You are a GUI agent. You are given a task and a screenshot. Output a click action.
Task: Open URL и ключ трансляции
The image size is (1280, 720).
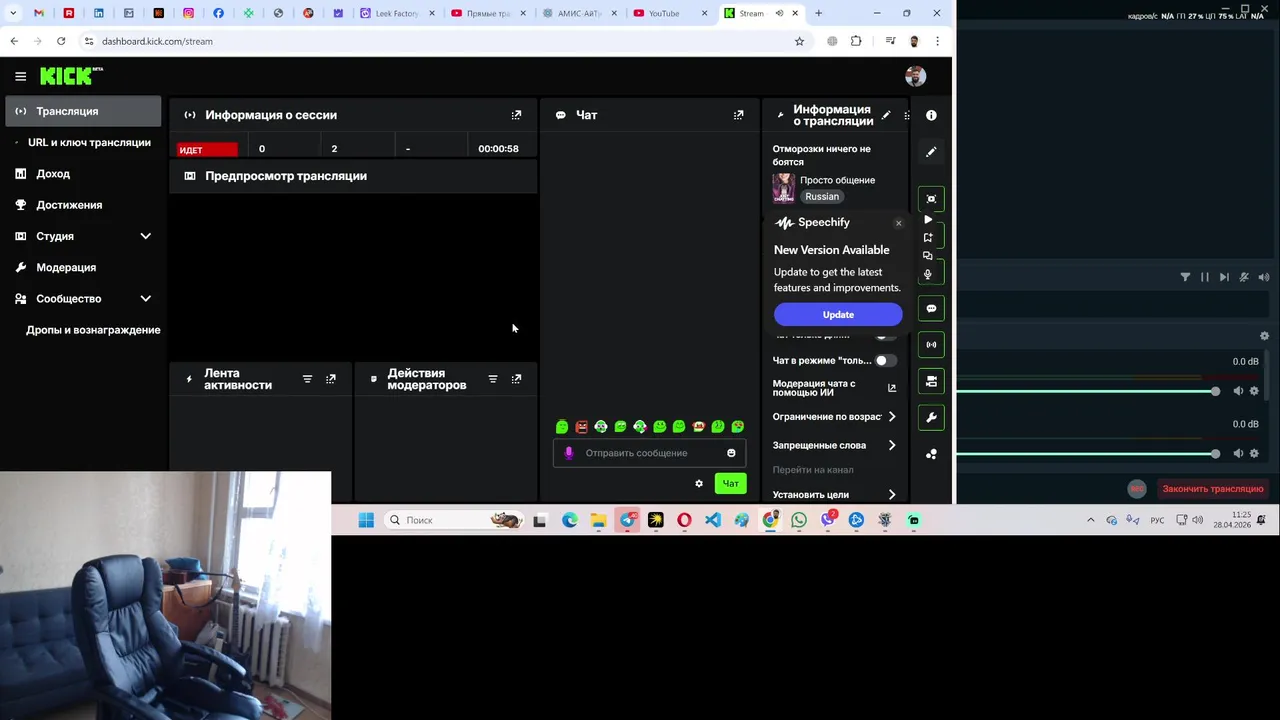(x=89, y=142)
